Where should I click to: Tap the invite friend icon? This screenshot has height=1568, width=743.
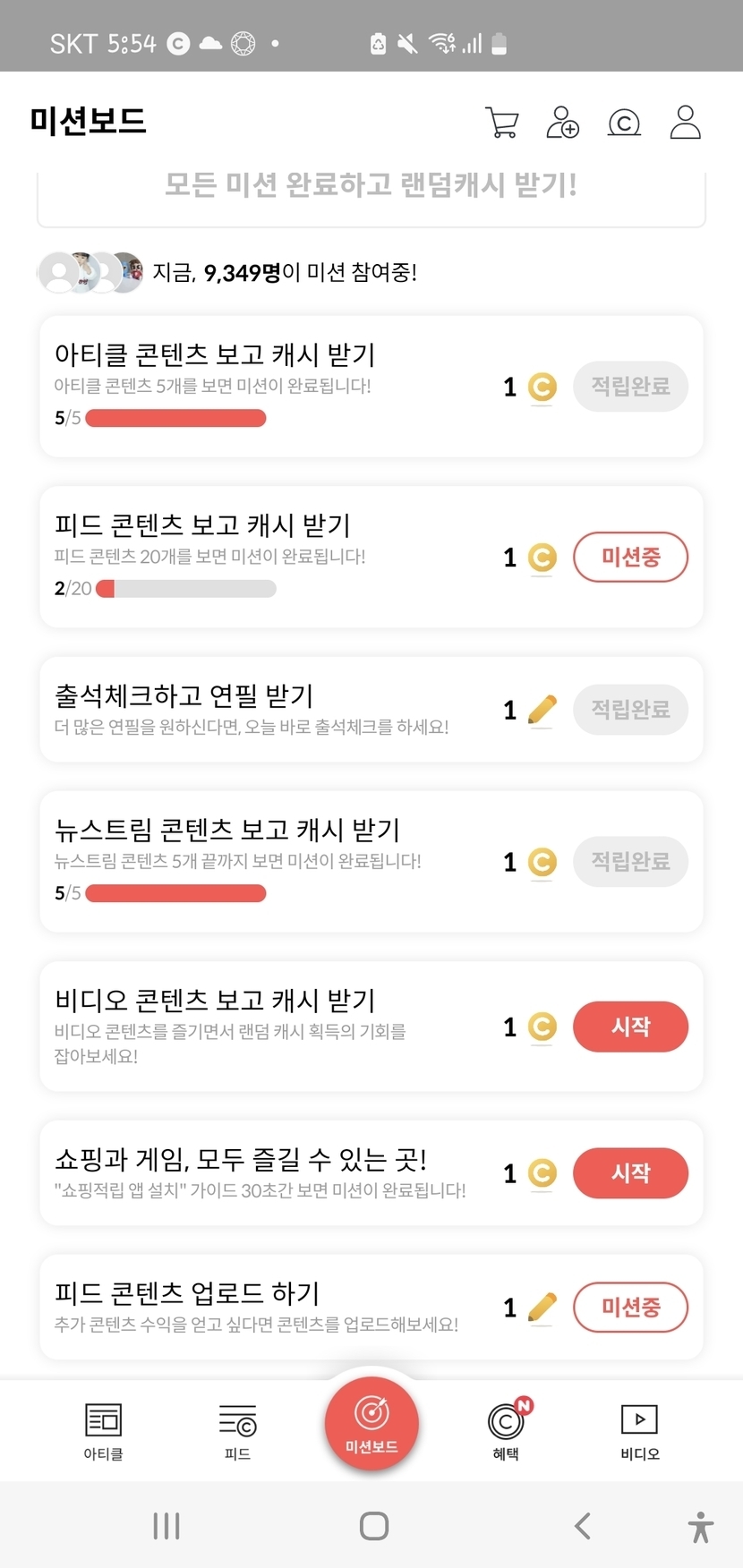[563, 123]
